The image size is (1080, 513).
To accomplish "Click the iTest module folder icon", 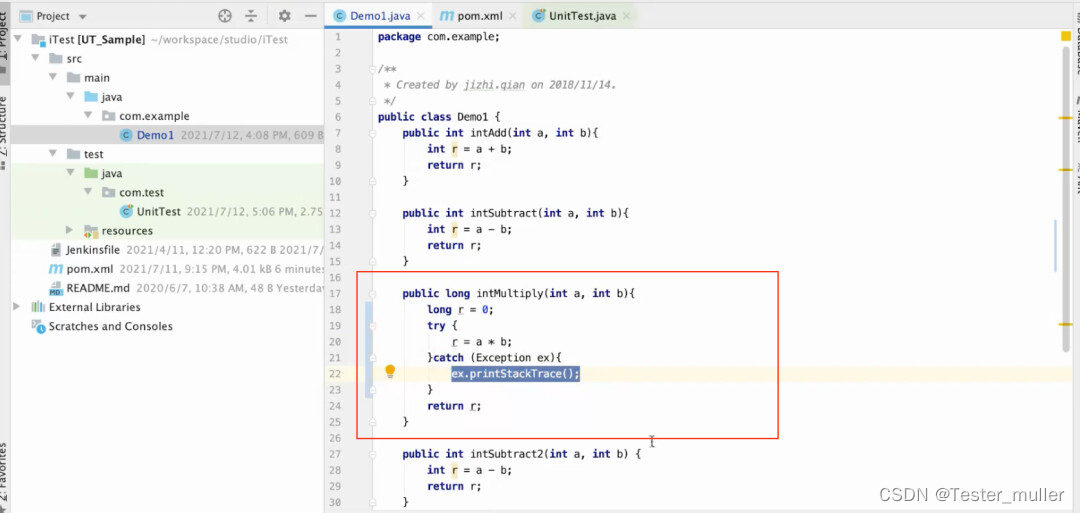I will click(38, 40).
